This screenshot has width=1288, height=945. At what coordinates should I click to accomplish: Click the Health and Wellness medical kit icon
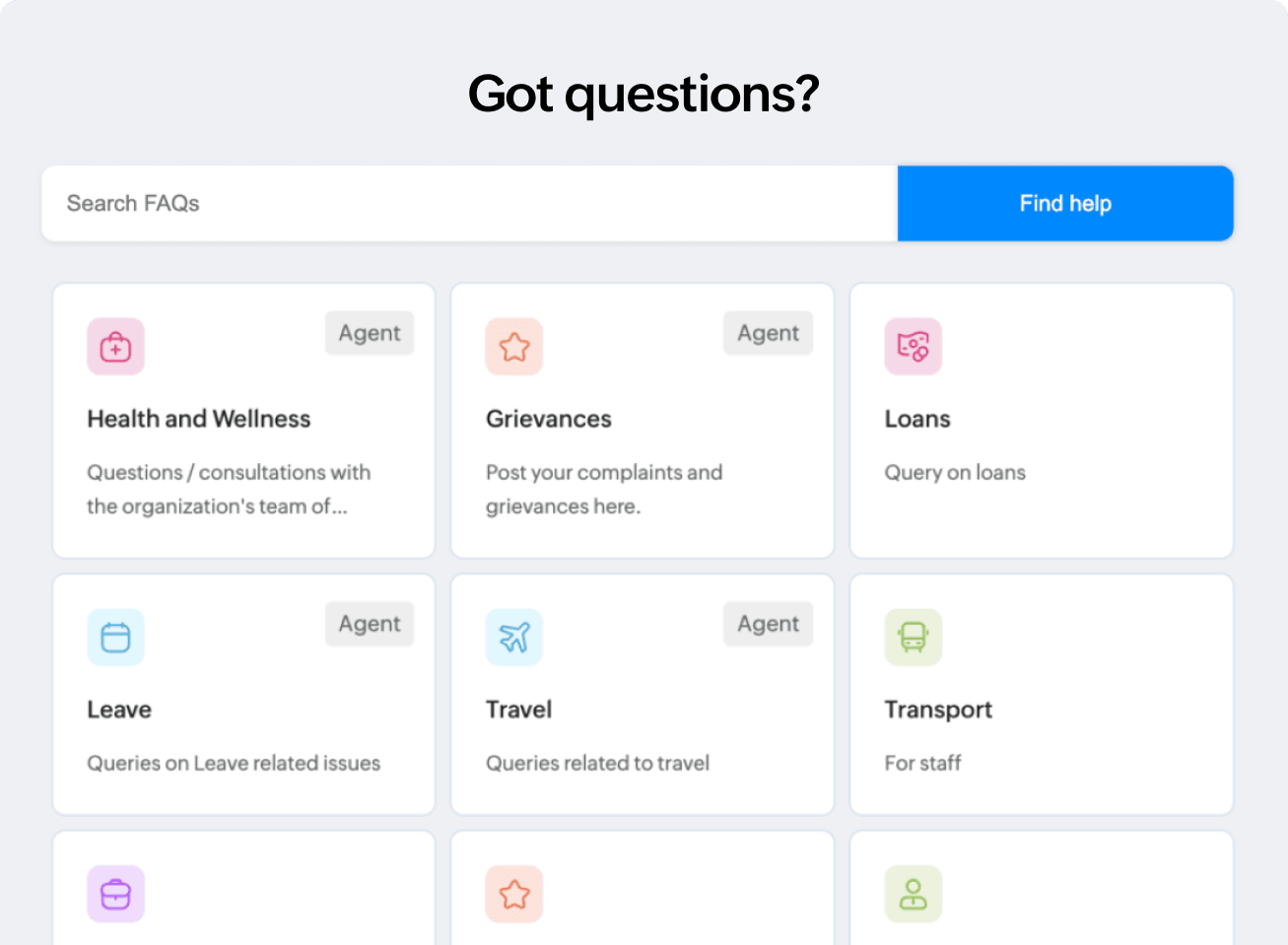coord(115,347)
